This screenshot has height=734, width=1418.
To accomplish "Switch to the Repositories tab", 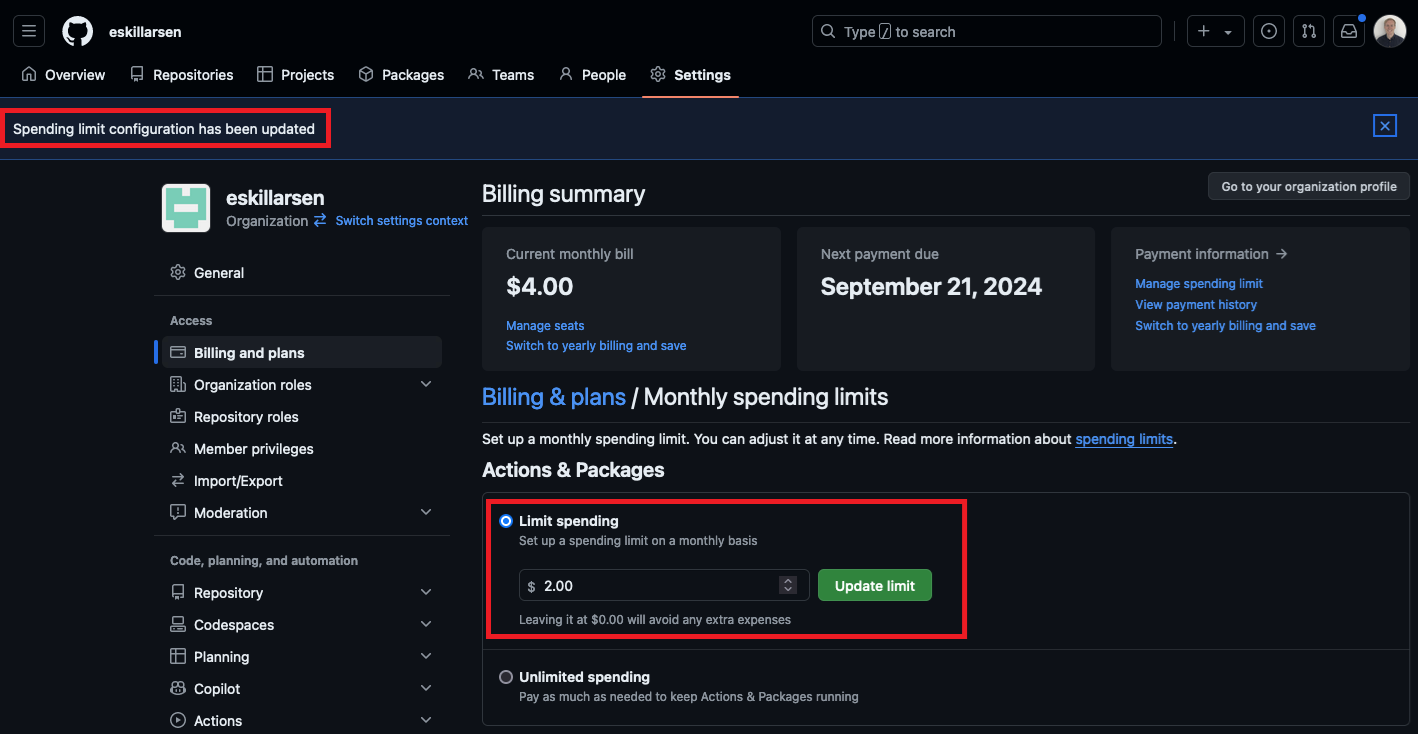I will click(181, 75).
